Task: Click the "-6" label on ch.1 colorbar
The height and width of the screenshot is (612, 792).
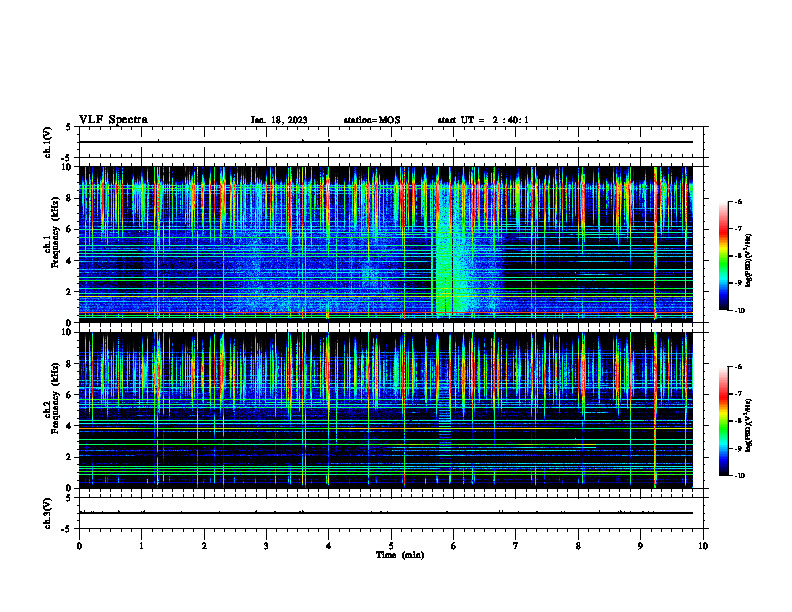Action: click(x=738, y=201)
